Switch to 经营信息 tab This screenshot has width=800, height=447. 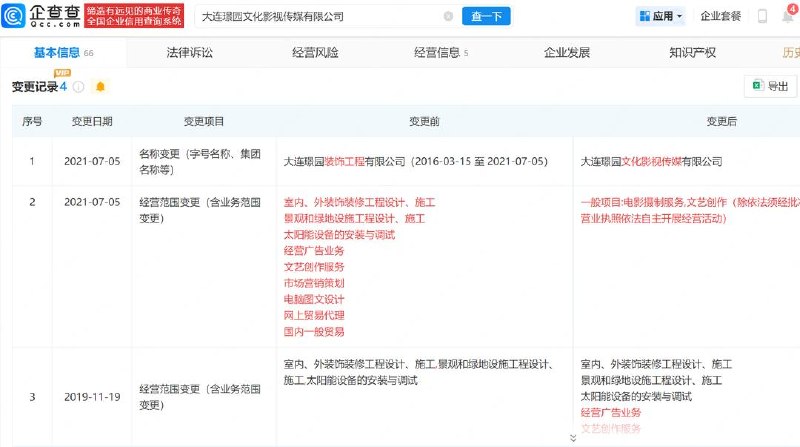[440, 53]
